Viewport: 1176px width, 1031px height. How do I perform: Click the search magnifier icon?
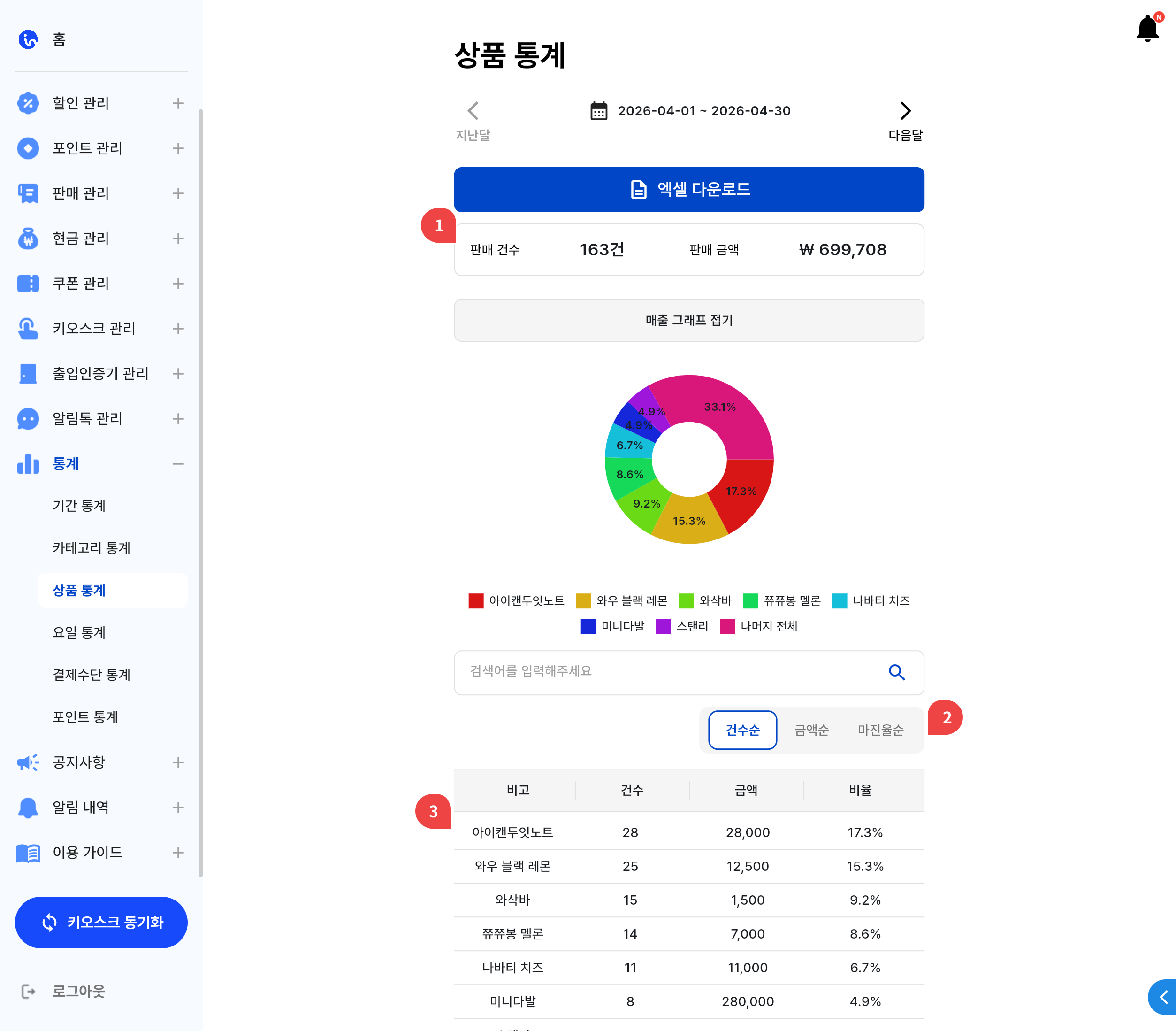pos(896,672)
